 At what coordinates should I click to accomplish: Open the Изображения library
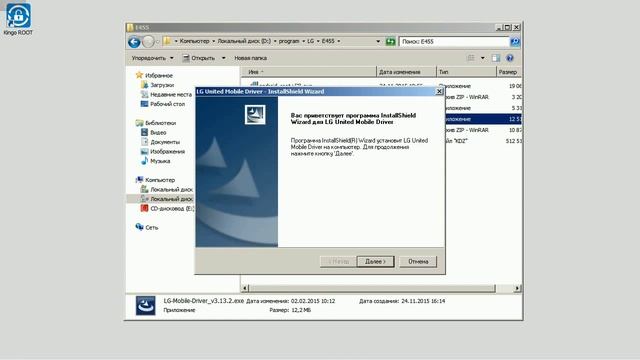tap(163, 151)
